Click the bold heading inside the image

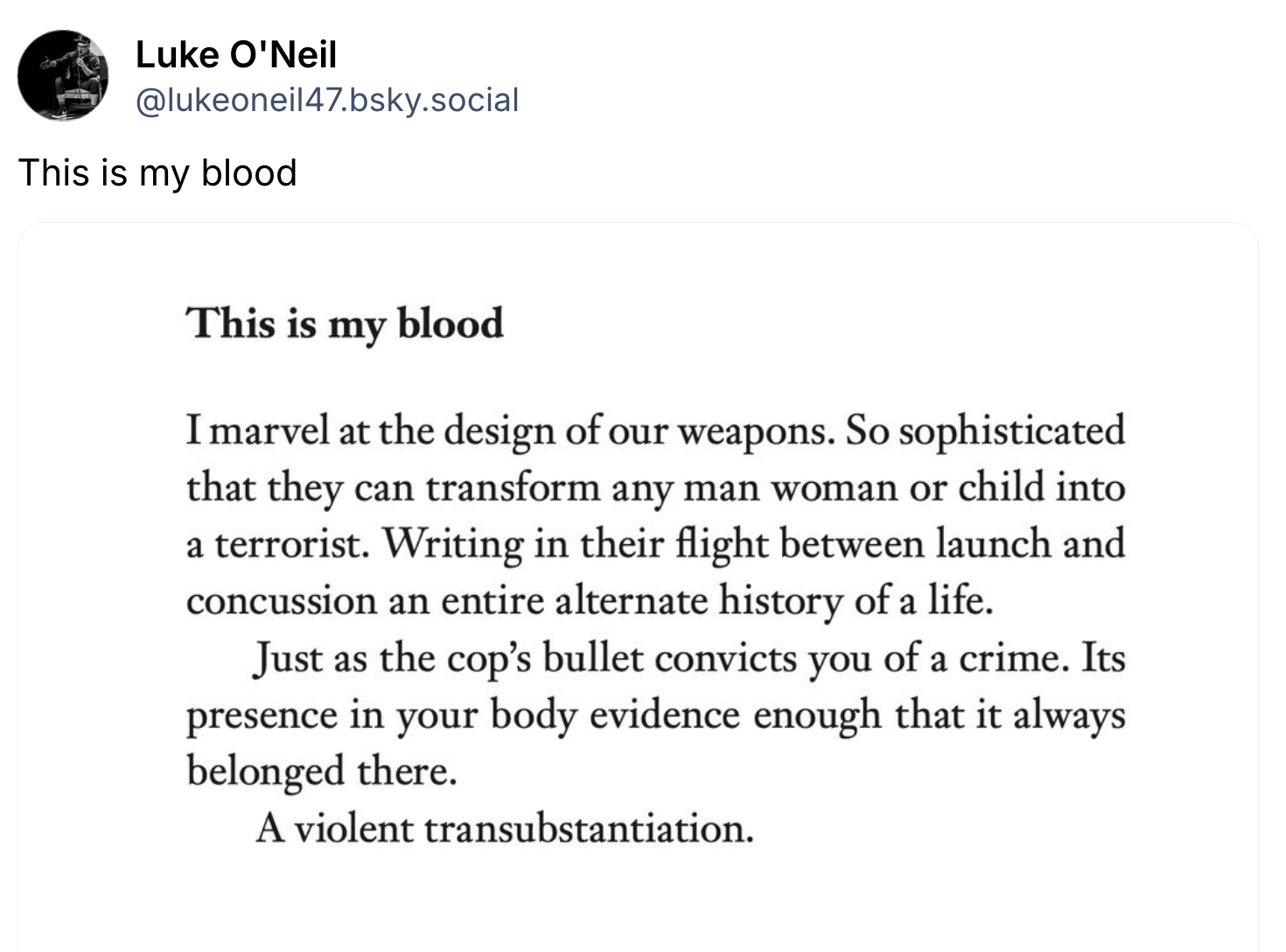[345, 324]
